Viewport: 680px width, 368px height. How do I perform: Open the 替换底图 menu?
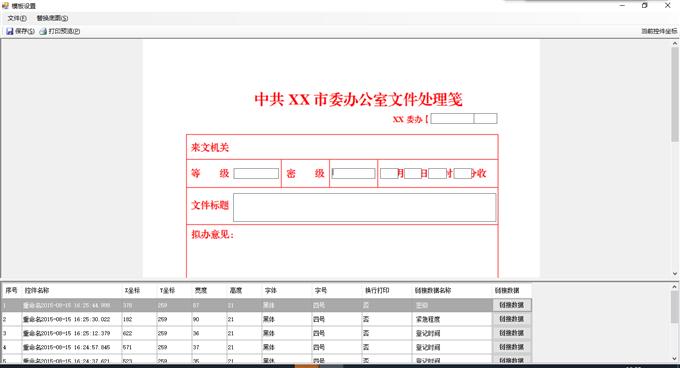[x=52, y=18]
